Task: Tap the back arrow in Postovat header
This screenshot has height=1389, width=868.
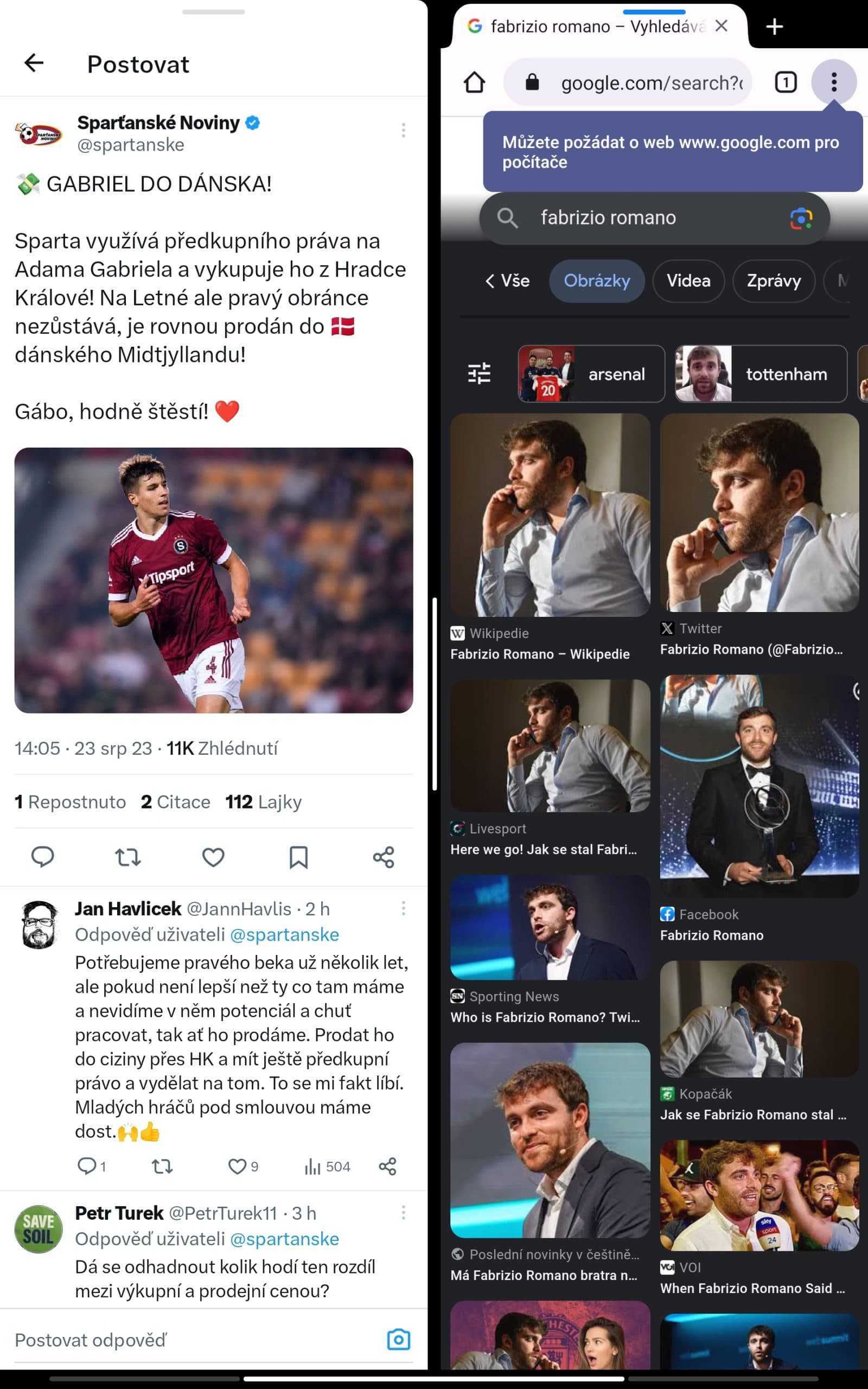Action: [34, 62]
